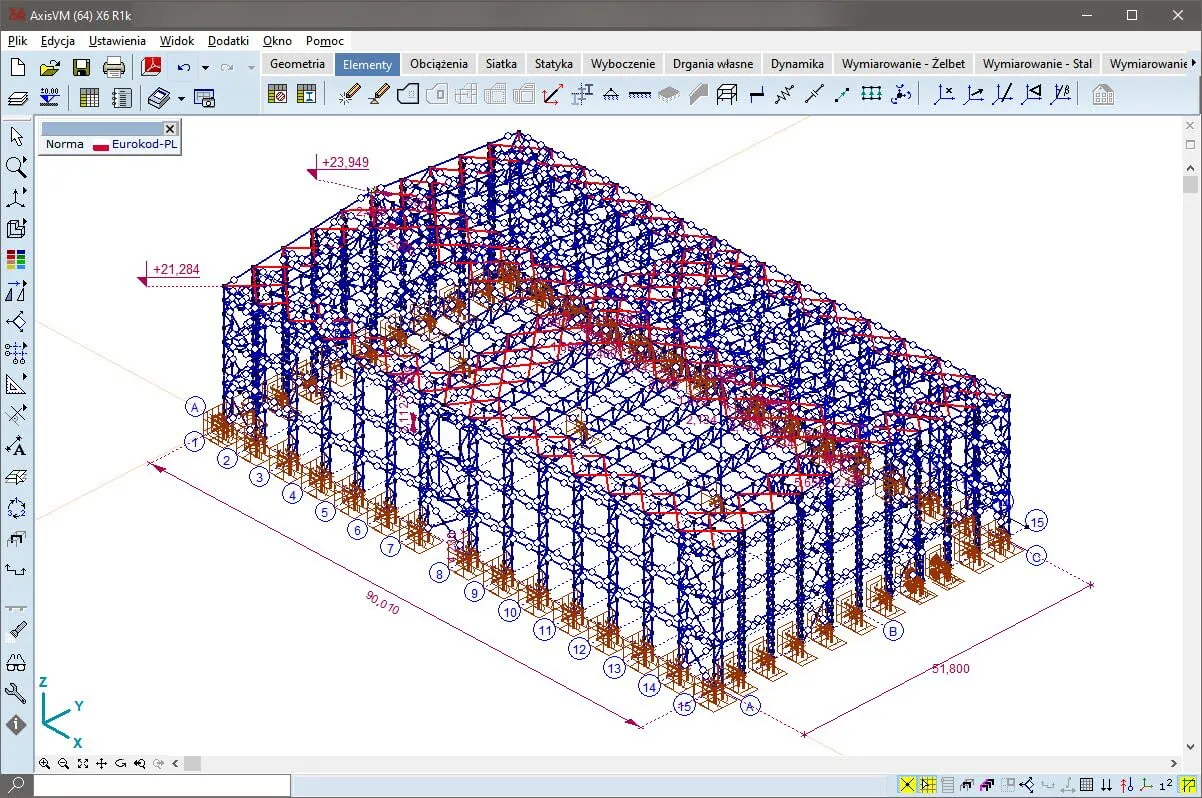This screenshot has width=1202, height=798.
Task: Open a model with the folder icon
Action: pyautogui.click(x=49, y=68)
